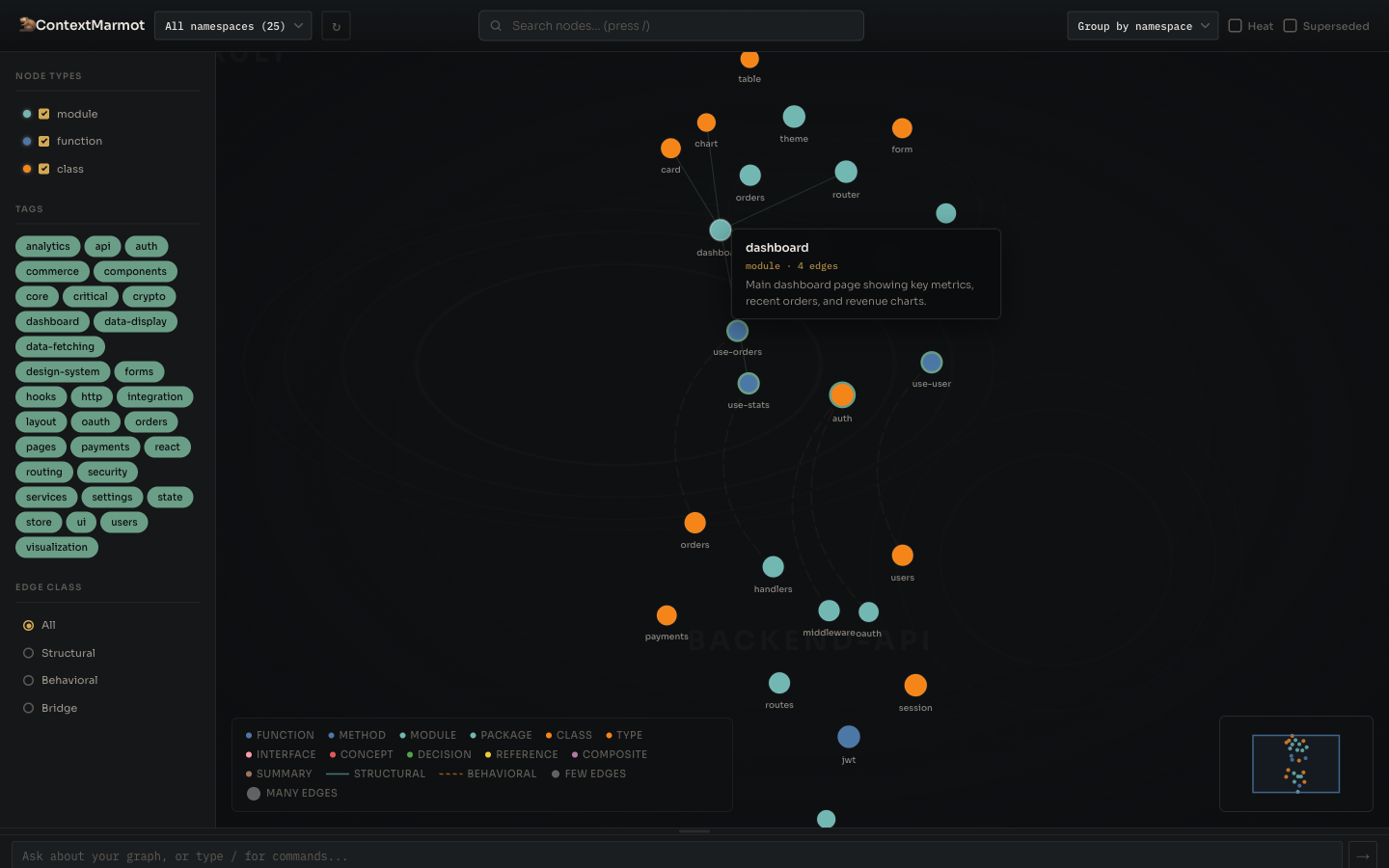Disable the module node type checkbox

[x=44, y=114]
